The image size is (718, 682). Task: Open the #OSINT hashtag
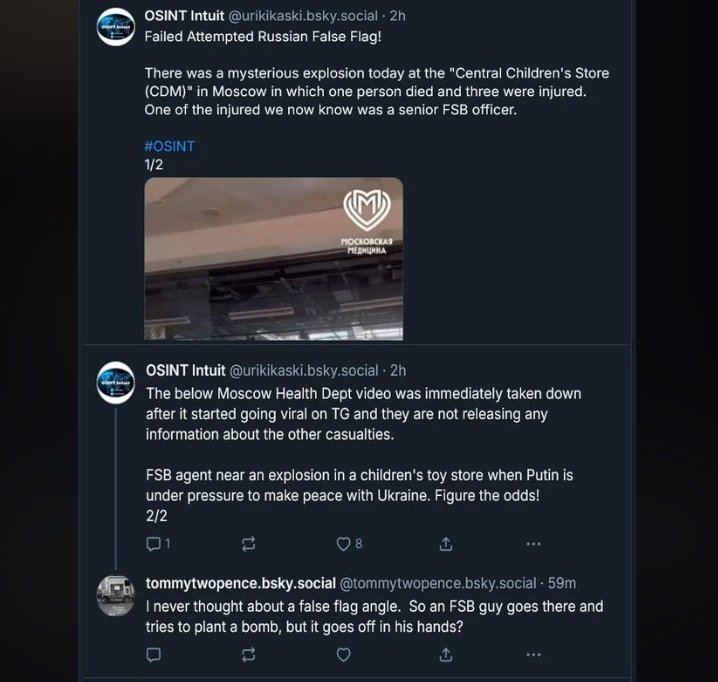click(x=169, y=146)
